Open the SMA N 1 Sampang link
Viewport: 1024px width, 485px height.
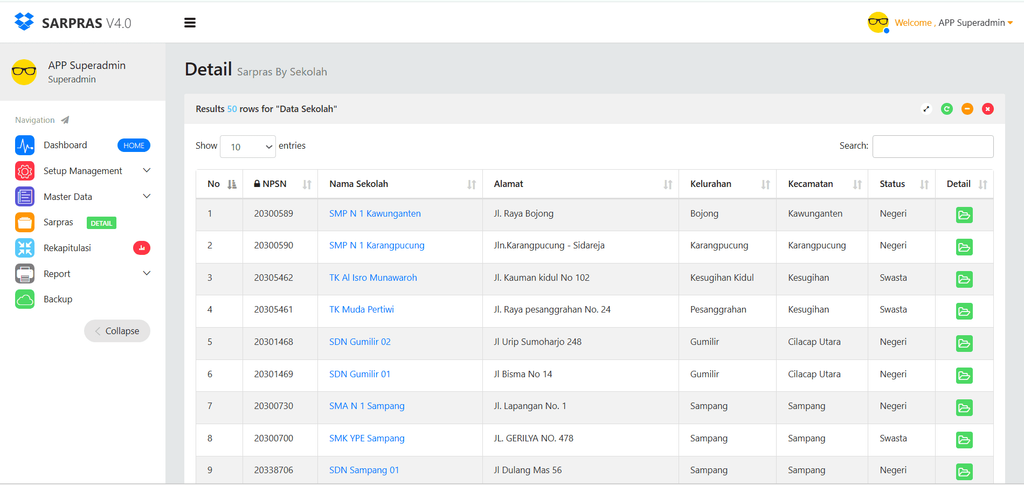pyautogui.click(x=367, y=406)
